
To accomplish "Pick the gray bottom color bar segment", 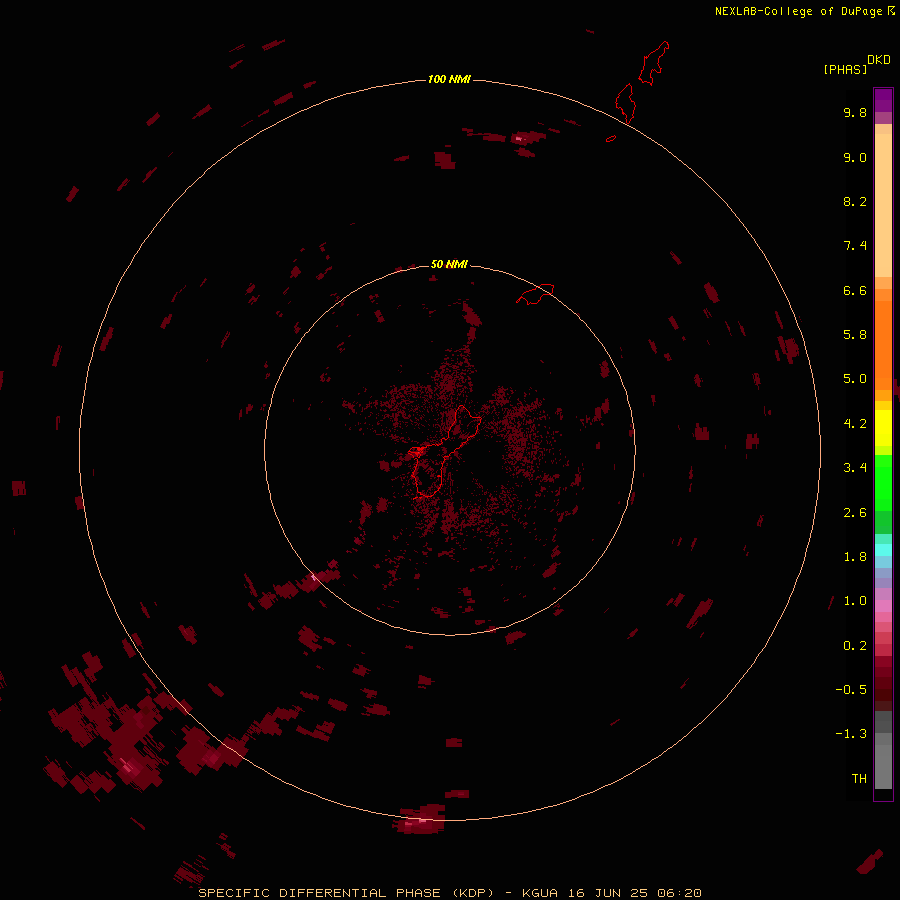I will point(883,766).
